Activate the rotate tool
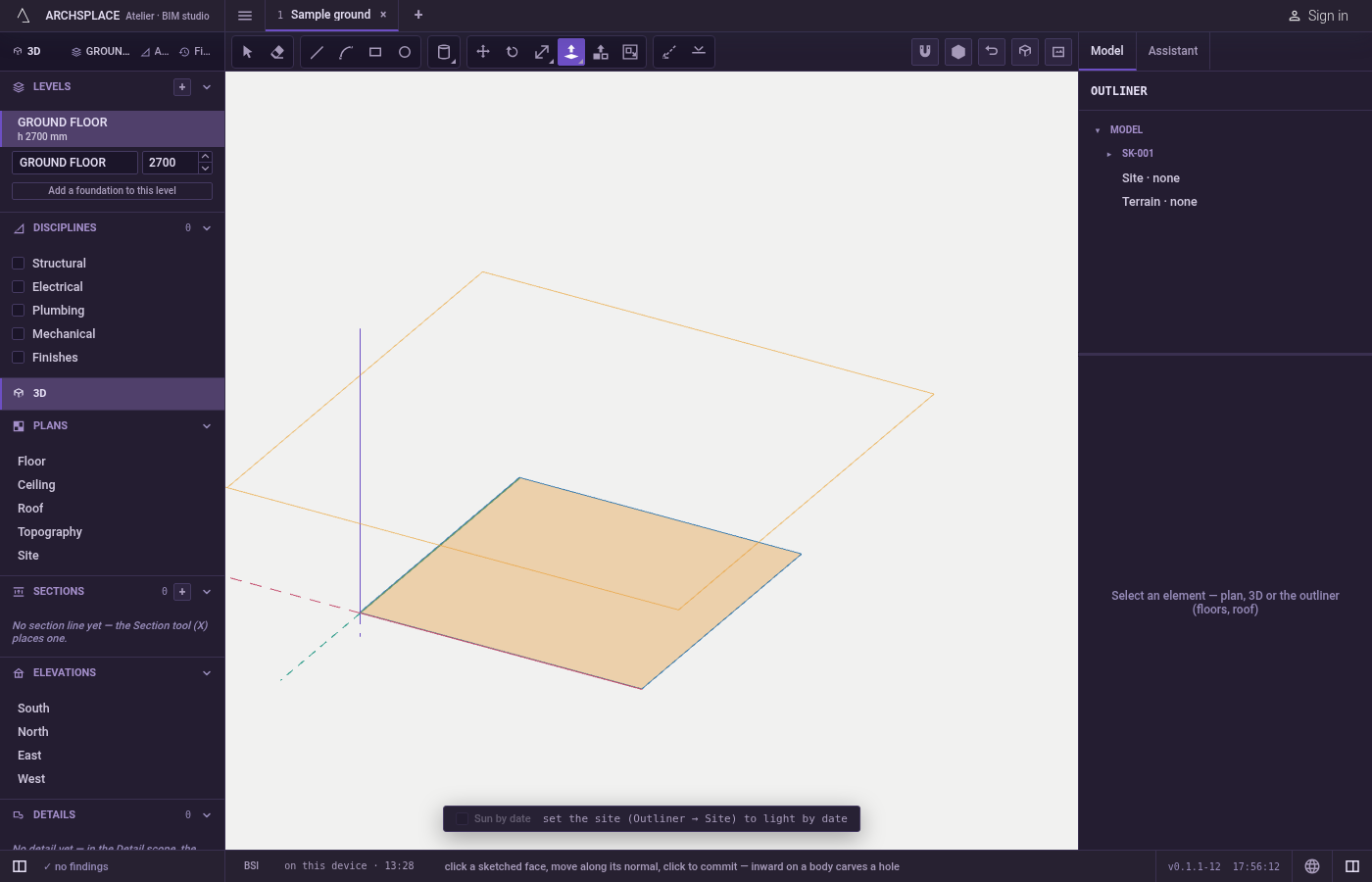1372x882 pixels. click(513, 52)
